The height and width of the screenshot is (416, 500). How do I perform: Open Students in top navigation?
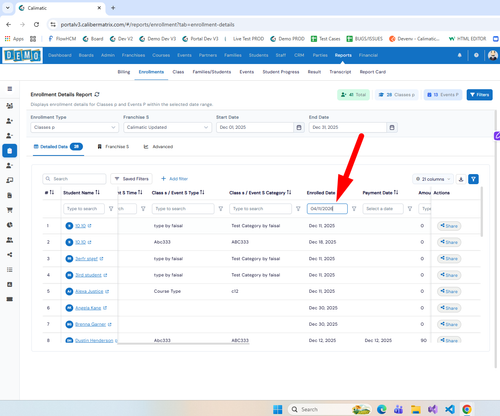pyautogui.click(x=258, y=55)
